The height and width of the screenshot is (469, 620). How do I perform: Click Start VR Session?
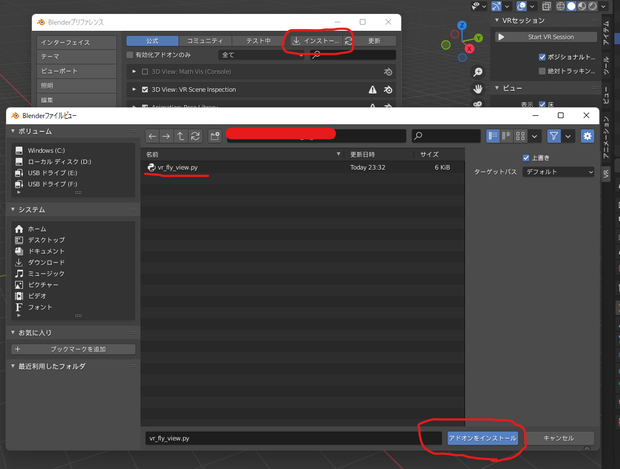click(x=546, y=37)
